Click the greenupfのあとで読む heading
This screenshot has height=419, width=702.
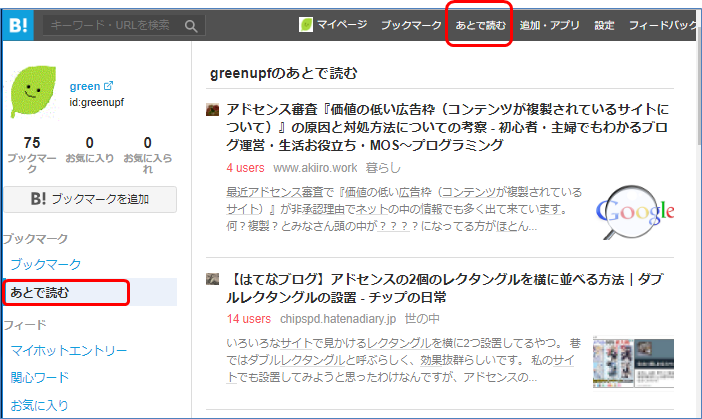(x=283, y=73)
